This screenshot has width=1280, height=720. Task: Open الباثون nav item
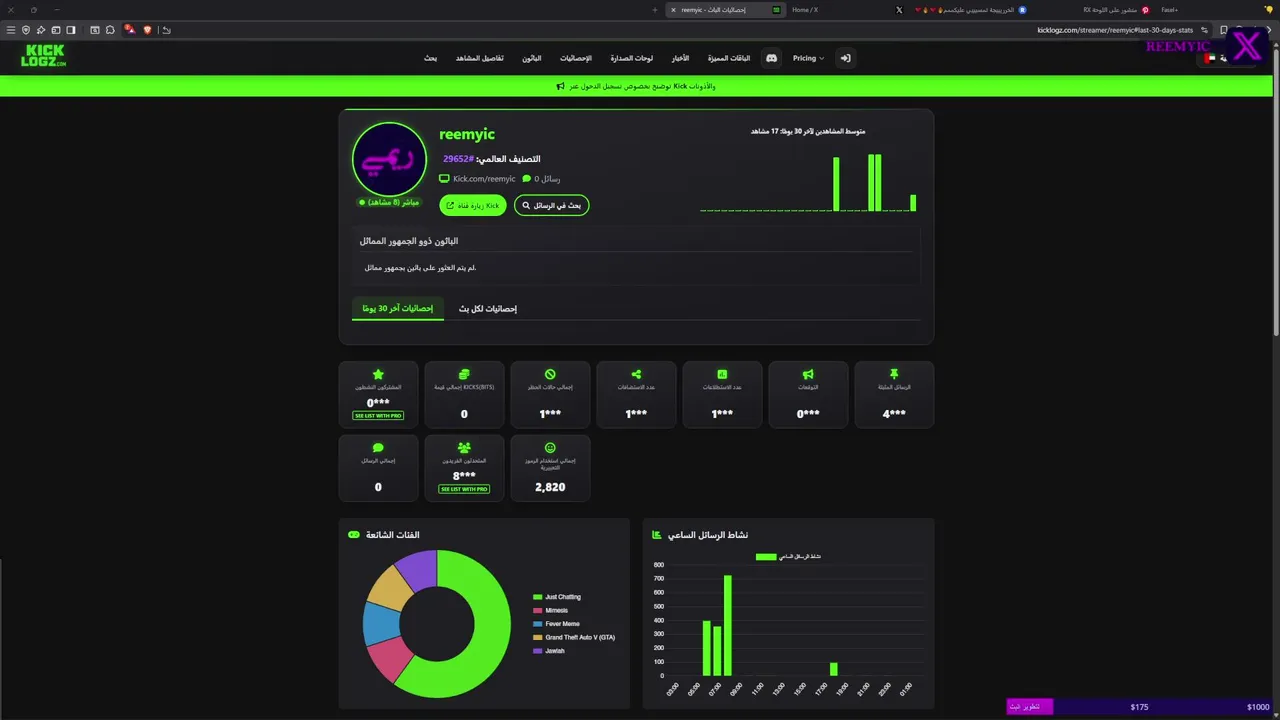tap(532, 58)
